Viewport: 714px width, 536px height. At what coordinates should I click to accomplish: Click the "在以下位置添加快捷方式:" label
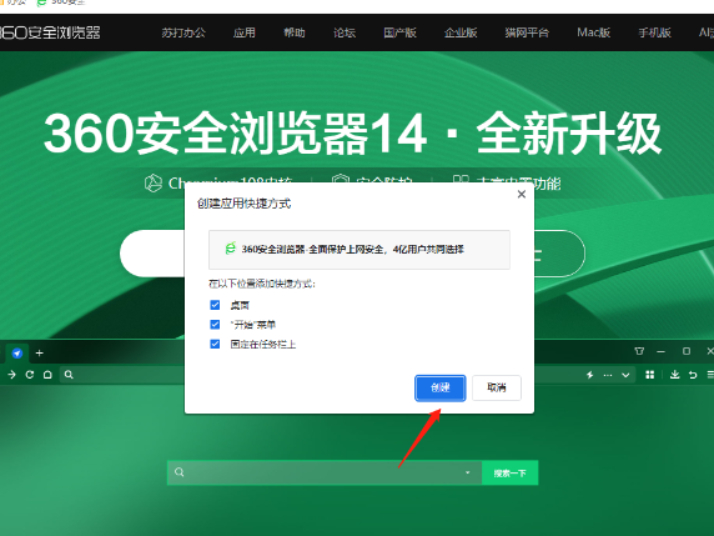tap(262, 284)
